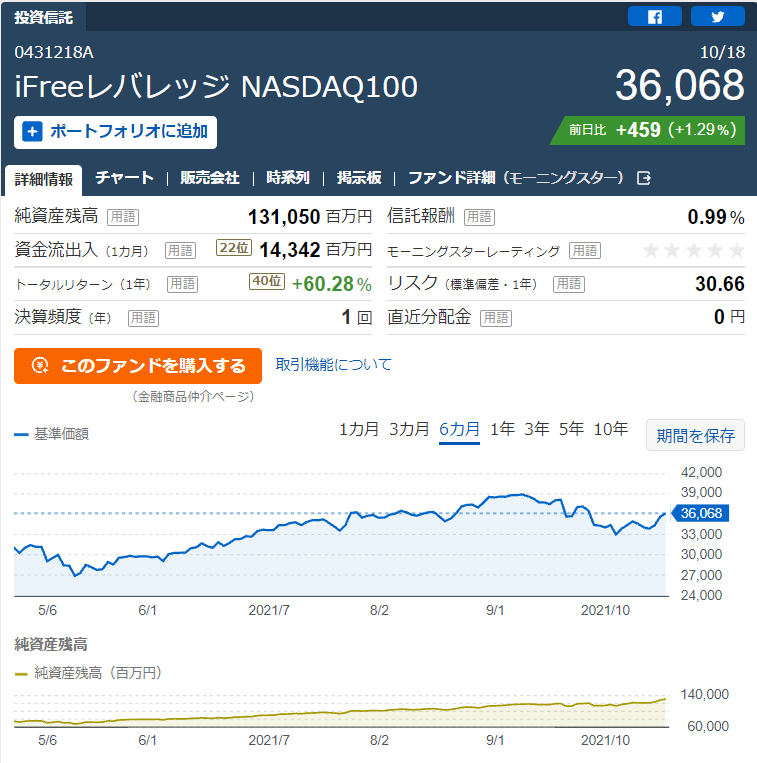The height and width of the screenshot is (763, 757).
Task: Set chart period to 3年
Action: (537, 429)
